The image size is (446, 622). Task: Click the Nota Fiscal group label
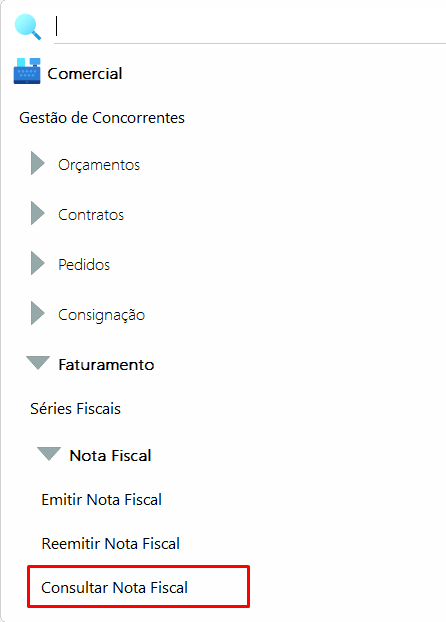110,455
